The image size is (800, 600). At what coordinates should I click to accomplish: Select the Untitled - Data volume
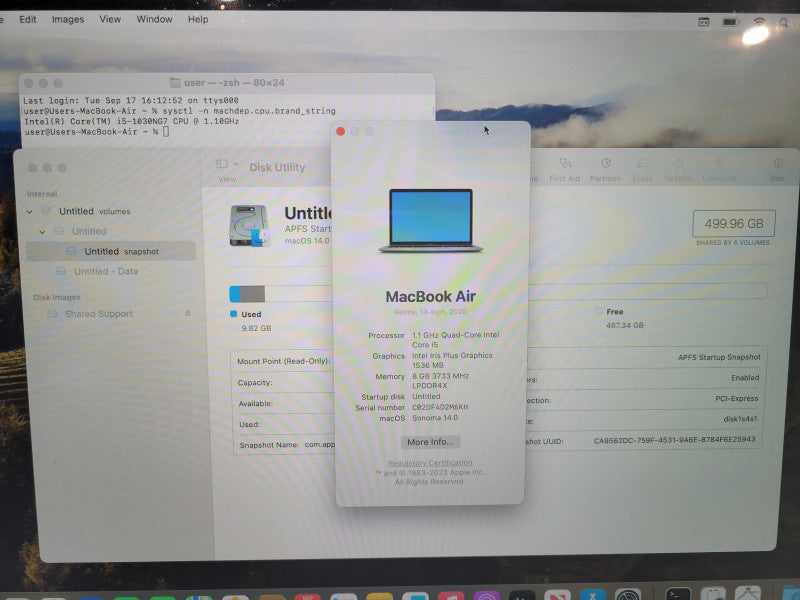point(106,271)
